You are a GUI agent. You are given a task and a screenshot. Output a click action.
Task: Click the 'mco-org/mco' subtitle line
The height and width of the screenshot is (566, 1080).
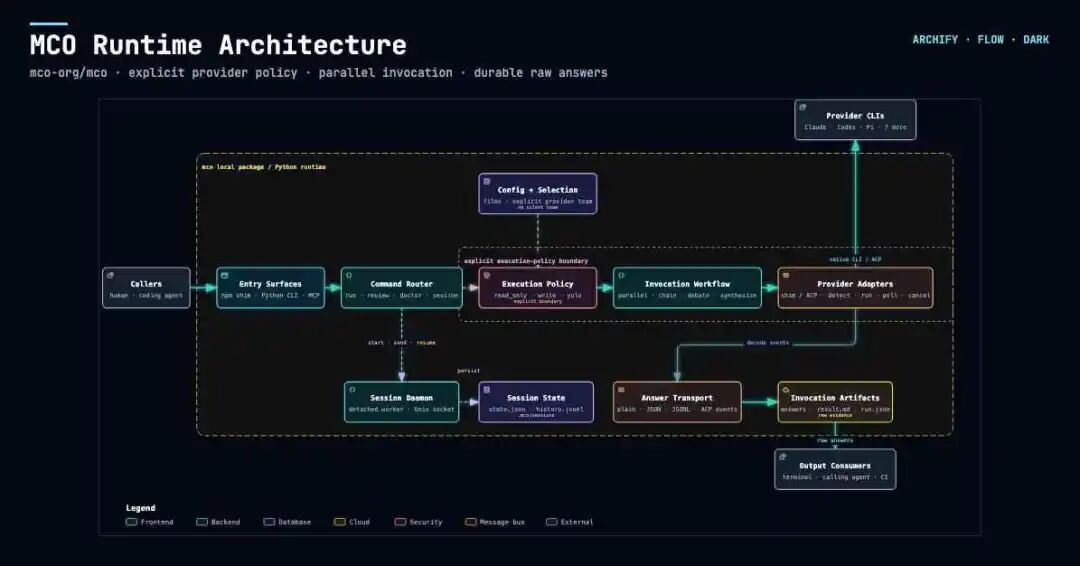pos(318,73)
